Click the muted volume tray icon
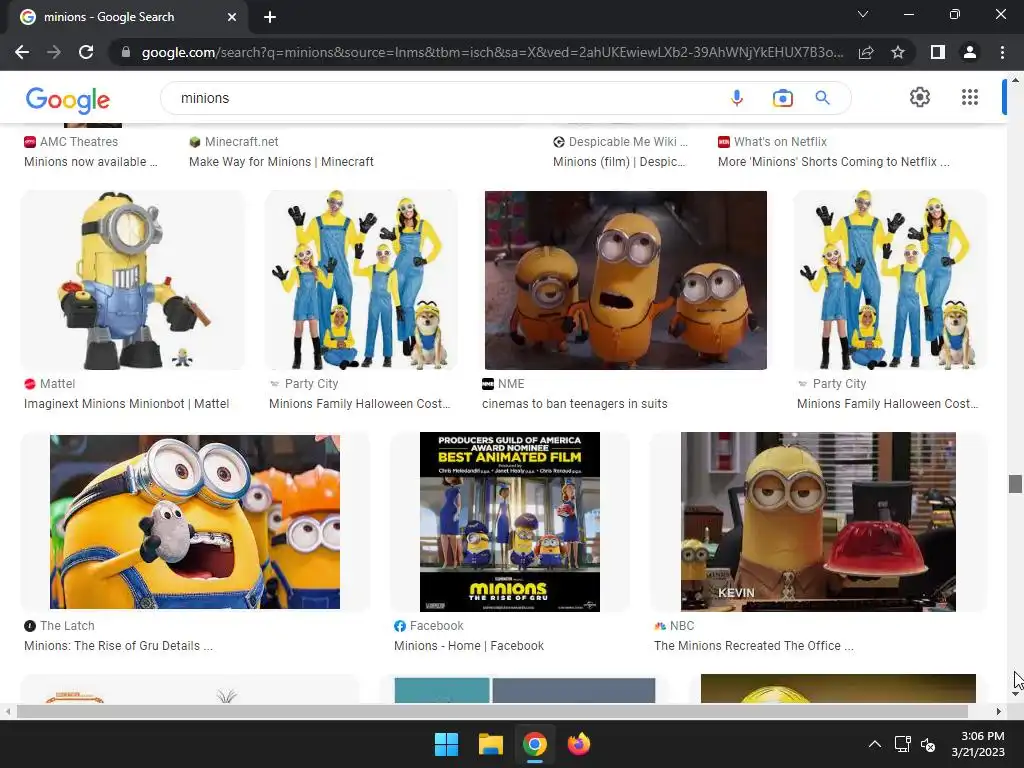The image size is (1024, 768). coord(928,744)
